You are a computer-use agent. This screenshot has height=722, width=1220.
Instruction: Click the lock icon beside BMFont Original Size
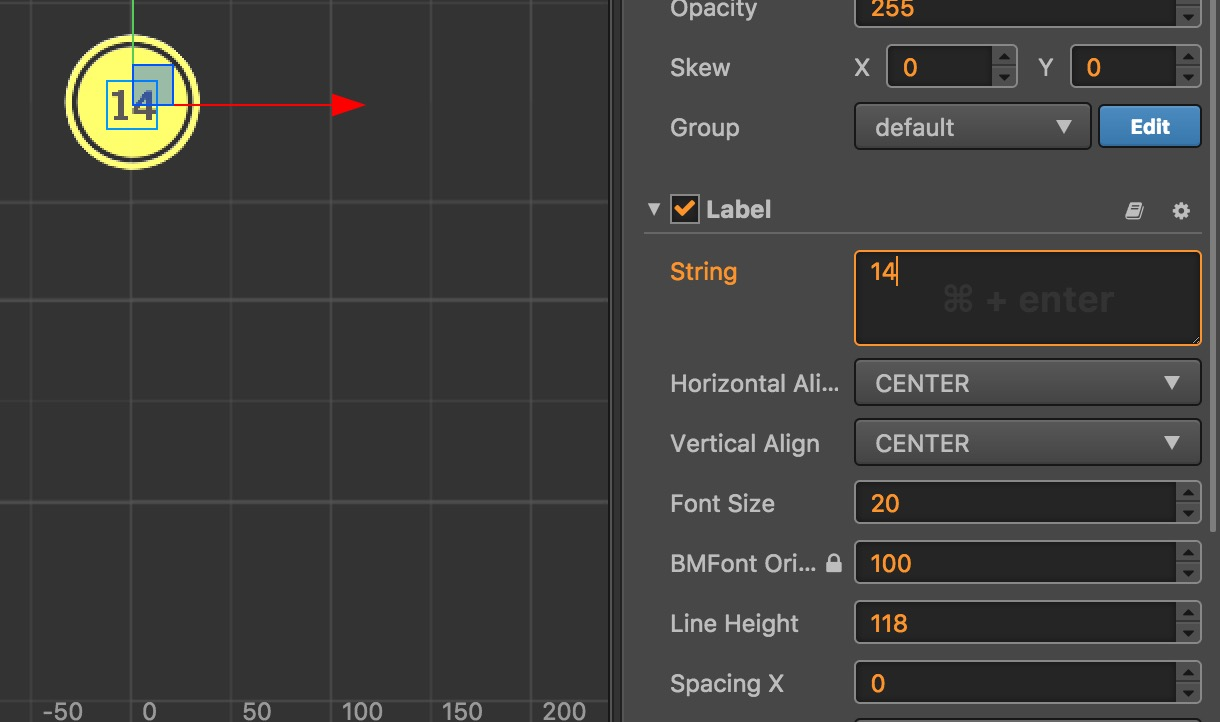coord(833,564)
